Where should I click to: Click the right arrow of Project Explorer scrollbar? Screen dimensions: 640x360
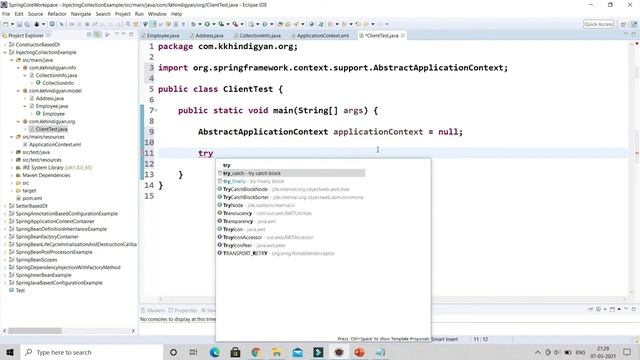point(133,331)
